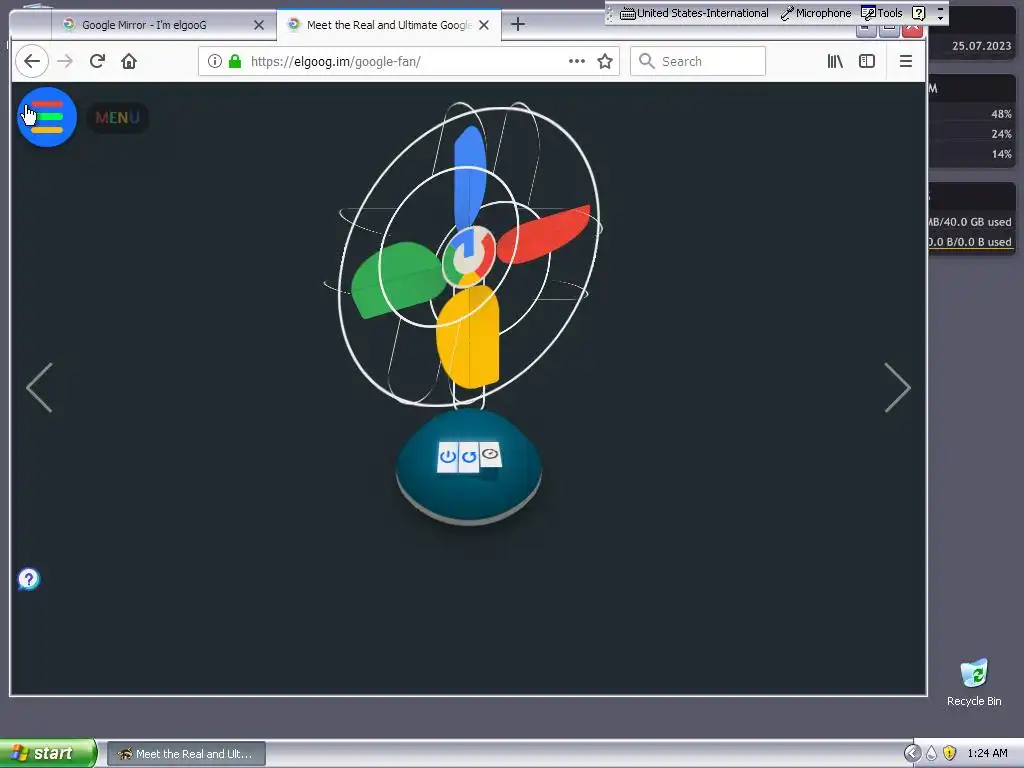Go to previous item with left arrow
Viewport: 1024px width, 768px height.
[39, 387]
